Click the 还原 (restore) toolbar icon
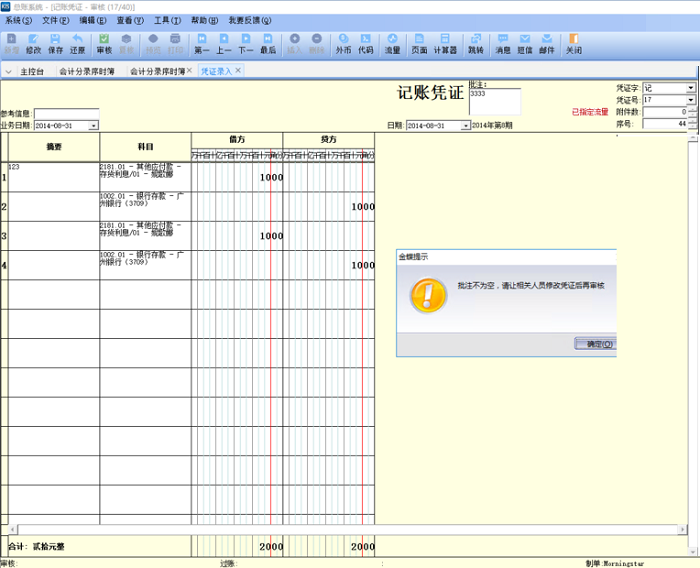The width and height of the screenshot is (700, 568). click(x=77, y=42)
